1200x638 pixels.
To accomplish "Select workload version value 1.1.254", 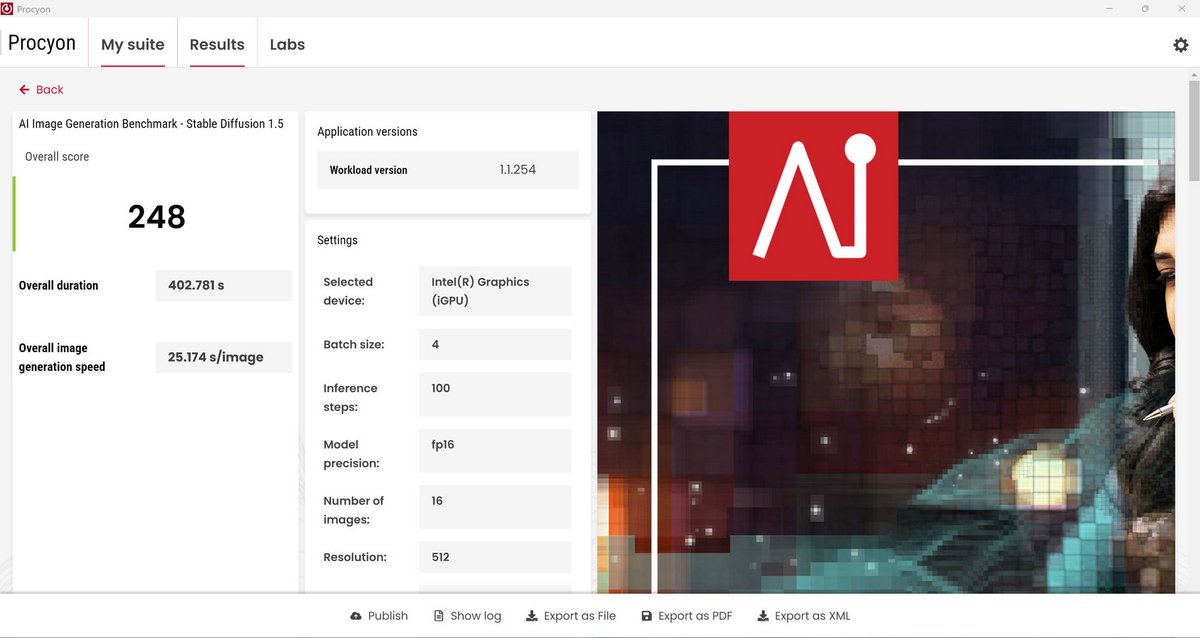I will pyautogui.click(x=518, y=170).
